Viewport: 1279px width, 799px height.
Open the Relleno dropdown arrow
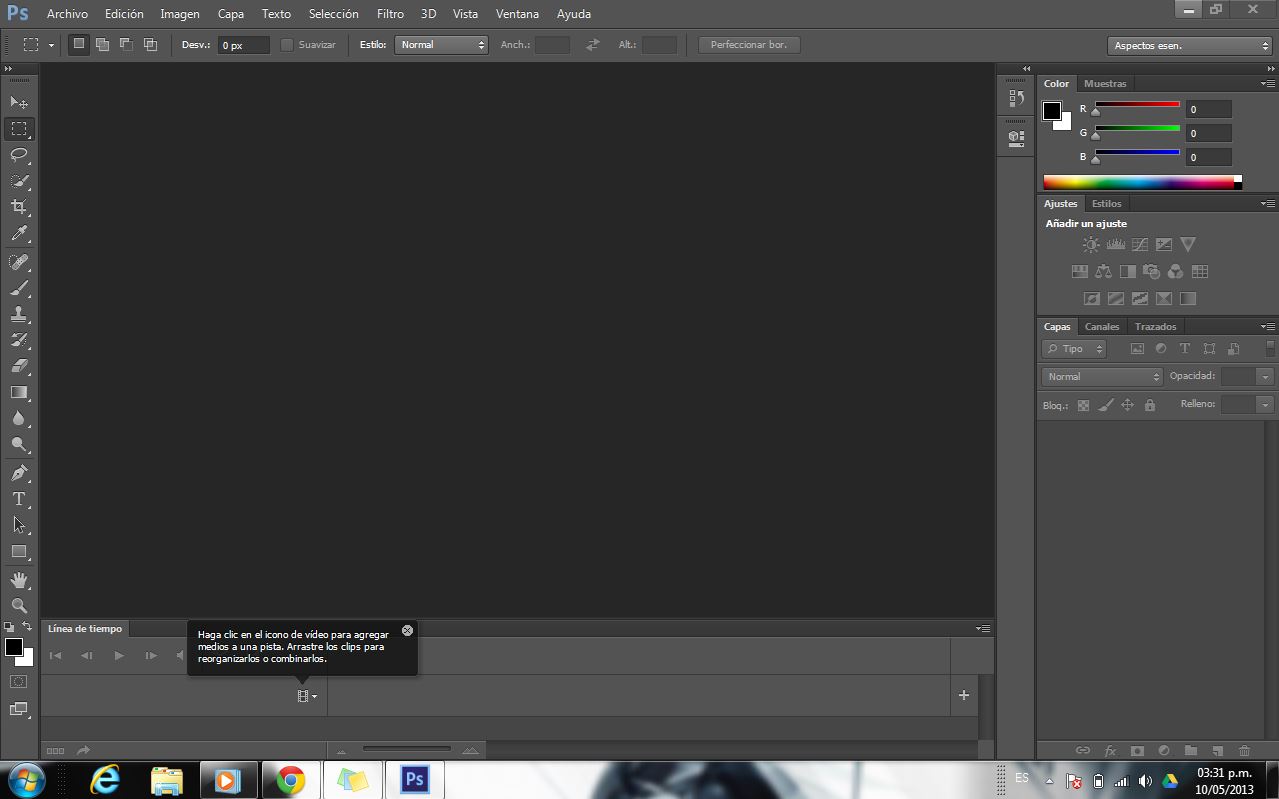pyautogui.click(x=1266, y=405)
